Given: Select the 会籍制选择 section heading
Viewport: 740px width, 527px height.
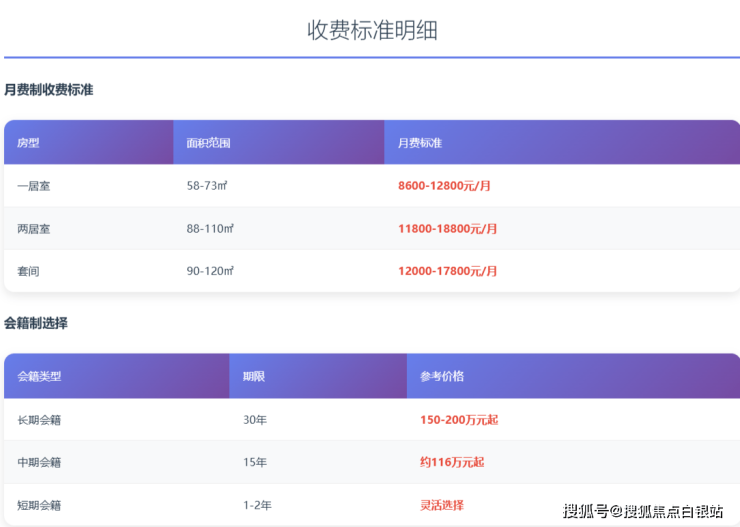Looking at the screenshot, I should [x=36, y=323].
